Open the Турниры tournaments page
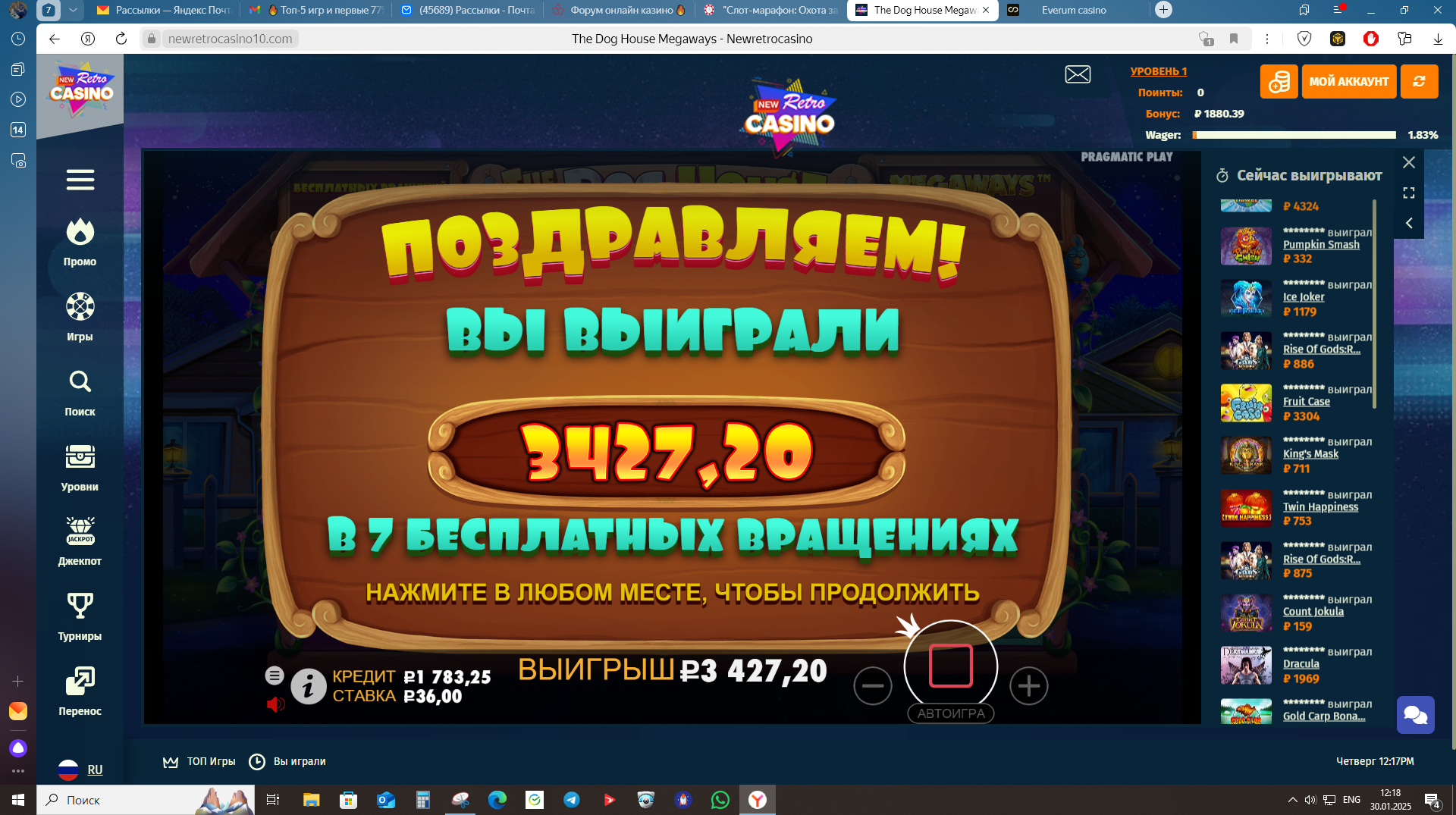This screenshot has width=1456, height=815. [x=80, y=616]
